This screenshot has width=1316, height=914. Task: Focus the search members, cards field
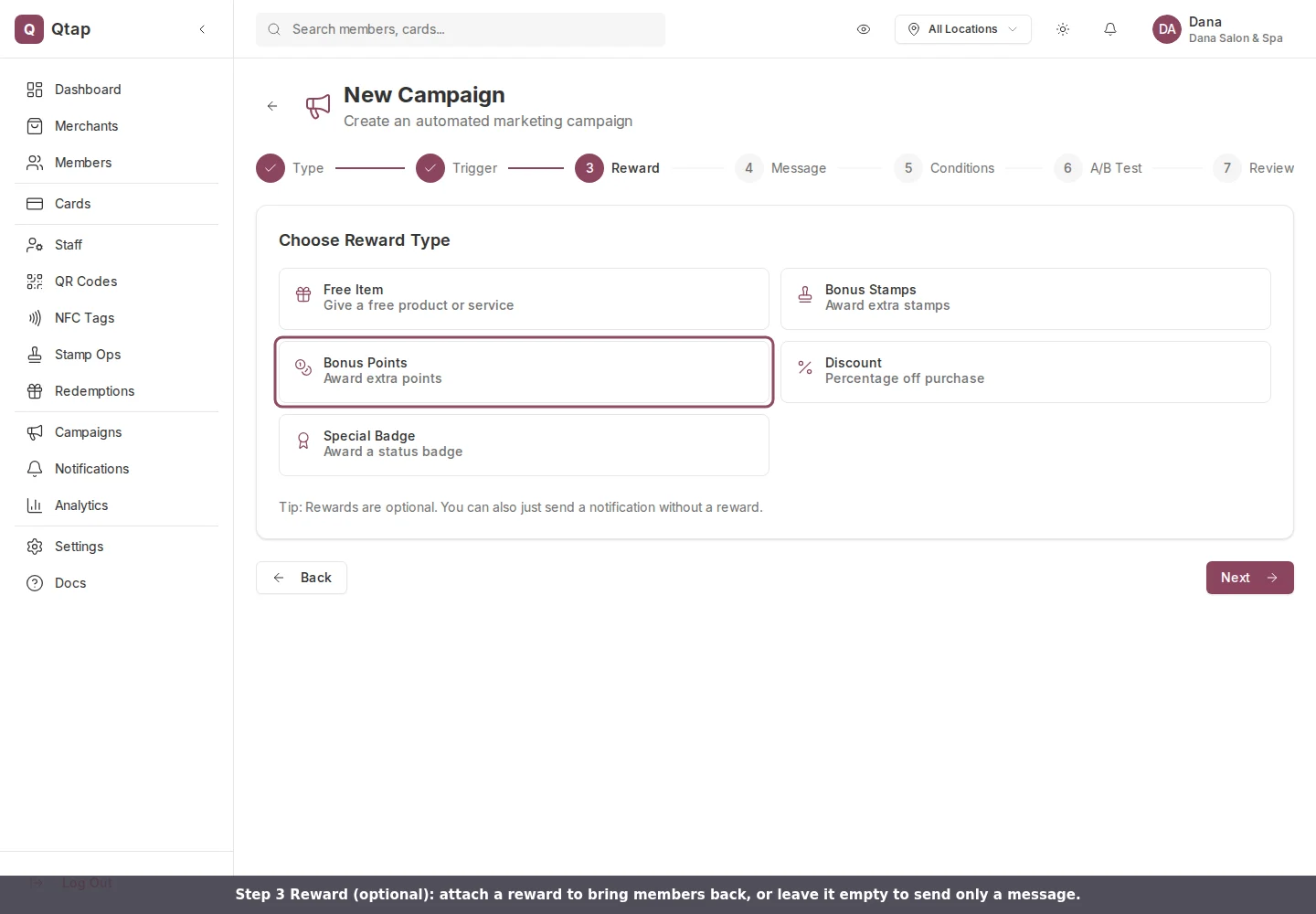click(x=461, y=29)
